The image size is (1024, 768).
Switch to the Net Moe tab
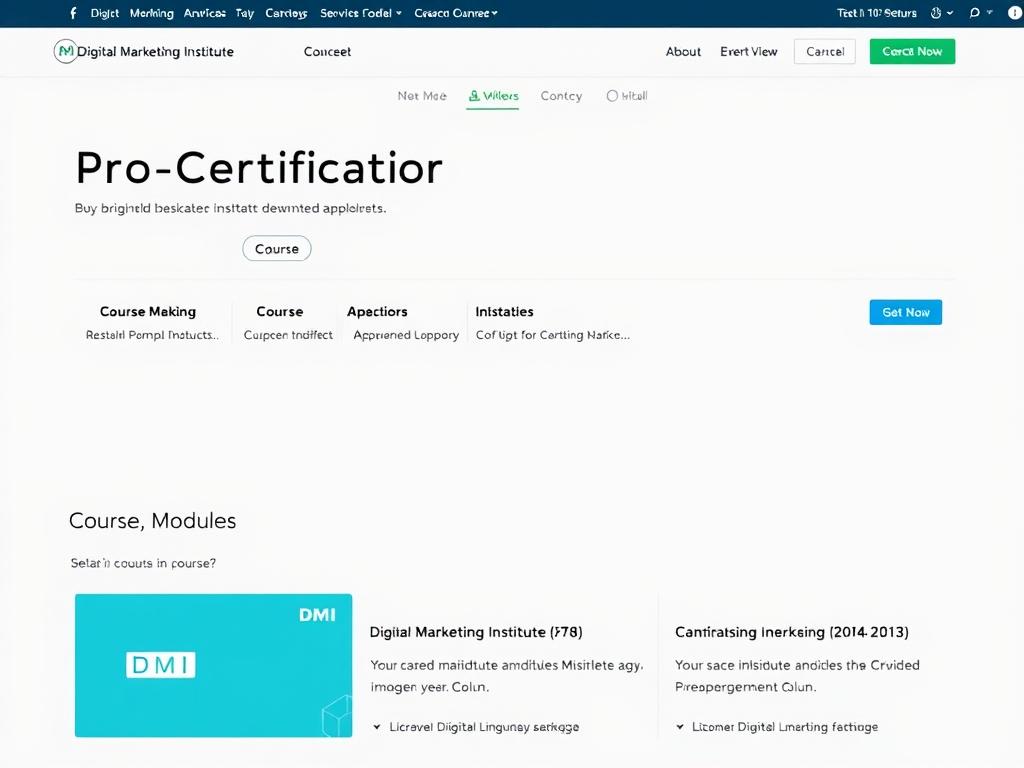(422, 96)
